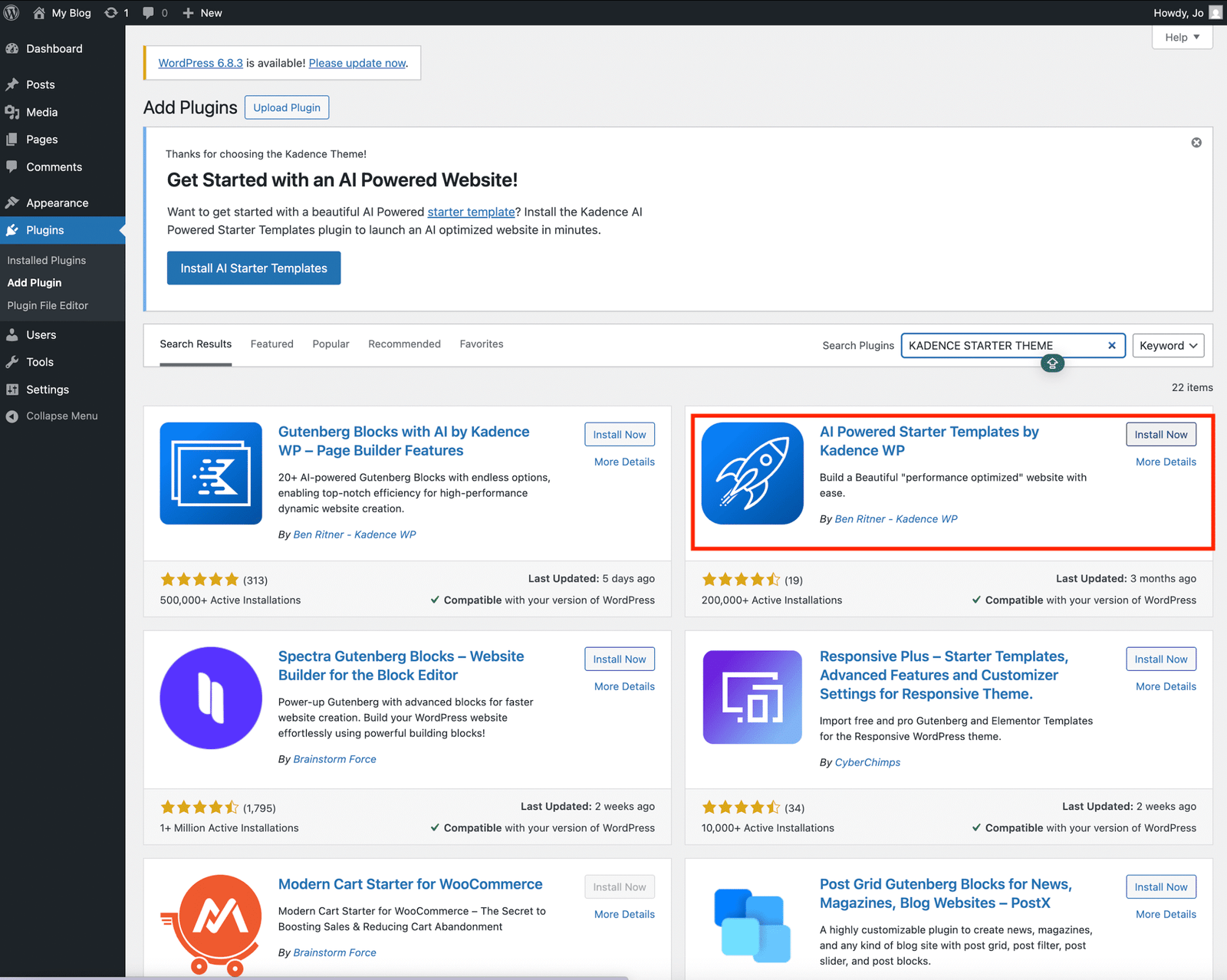Click the Spectra Gutenberg Blocks plugin icon
This screenshot has height=980, width=1227.
coord(211,698)
